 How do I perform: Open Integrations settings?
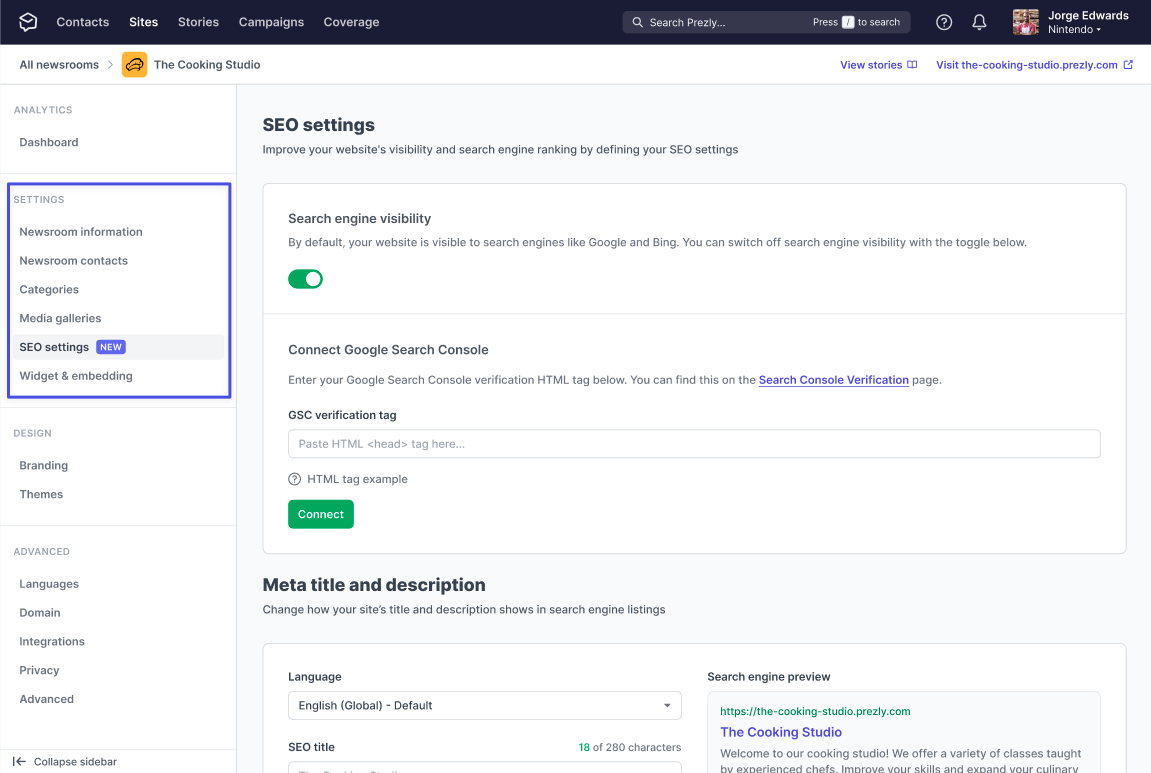(x=52, y=642)
